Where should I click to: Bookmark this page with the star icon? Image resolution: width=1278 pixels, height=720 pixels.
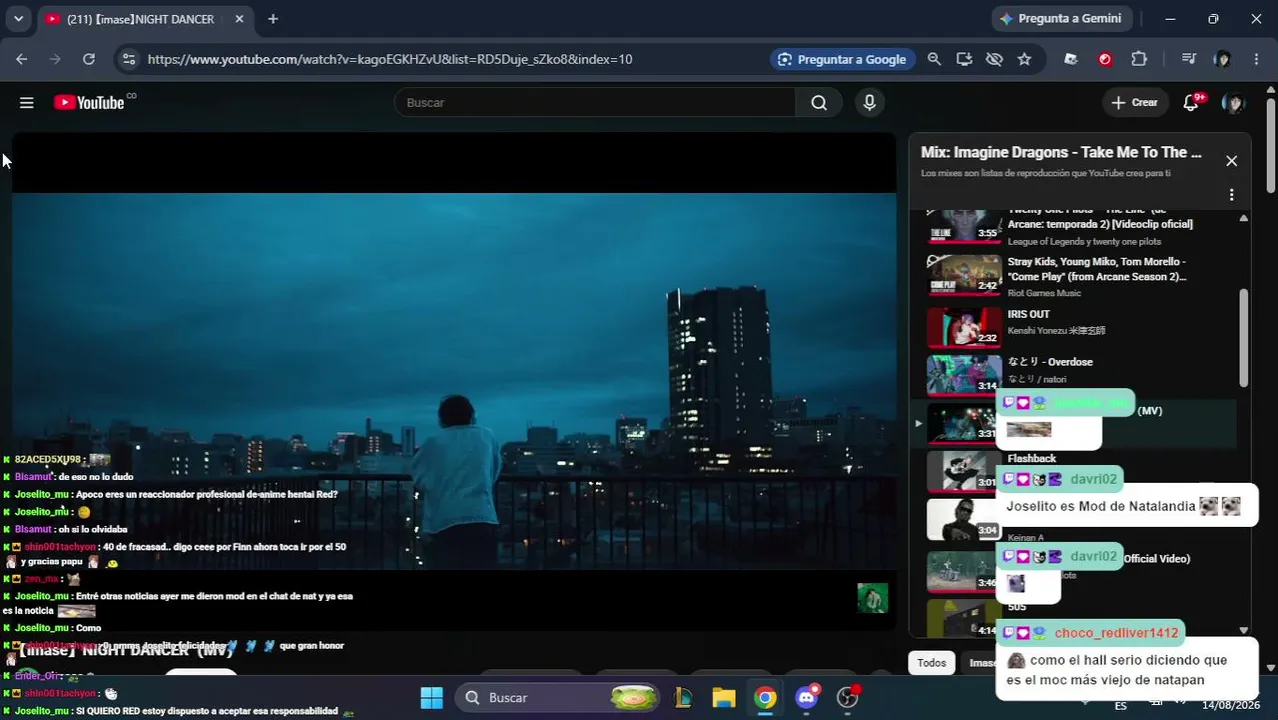[1024, 59]
